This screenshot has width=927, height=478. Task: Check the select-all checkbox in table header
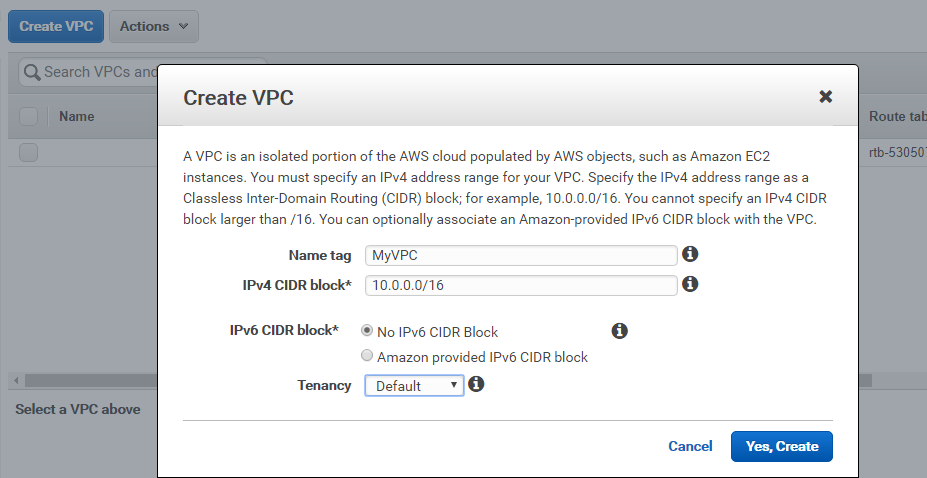28,116
